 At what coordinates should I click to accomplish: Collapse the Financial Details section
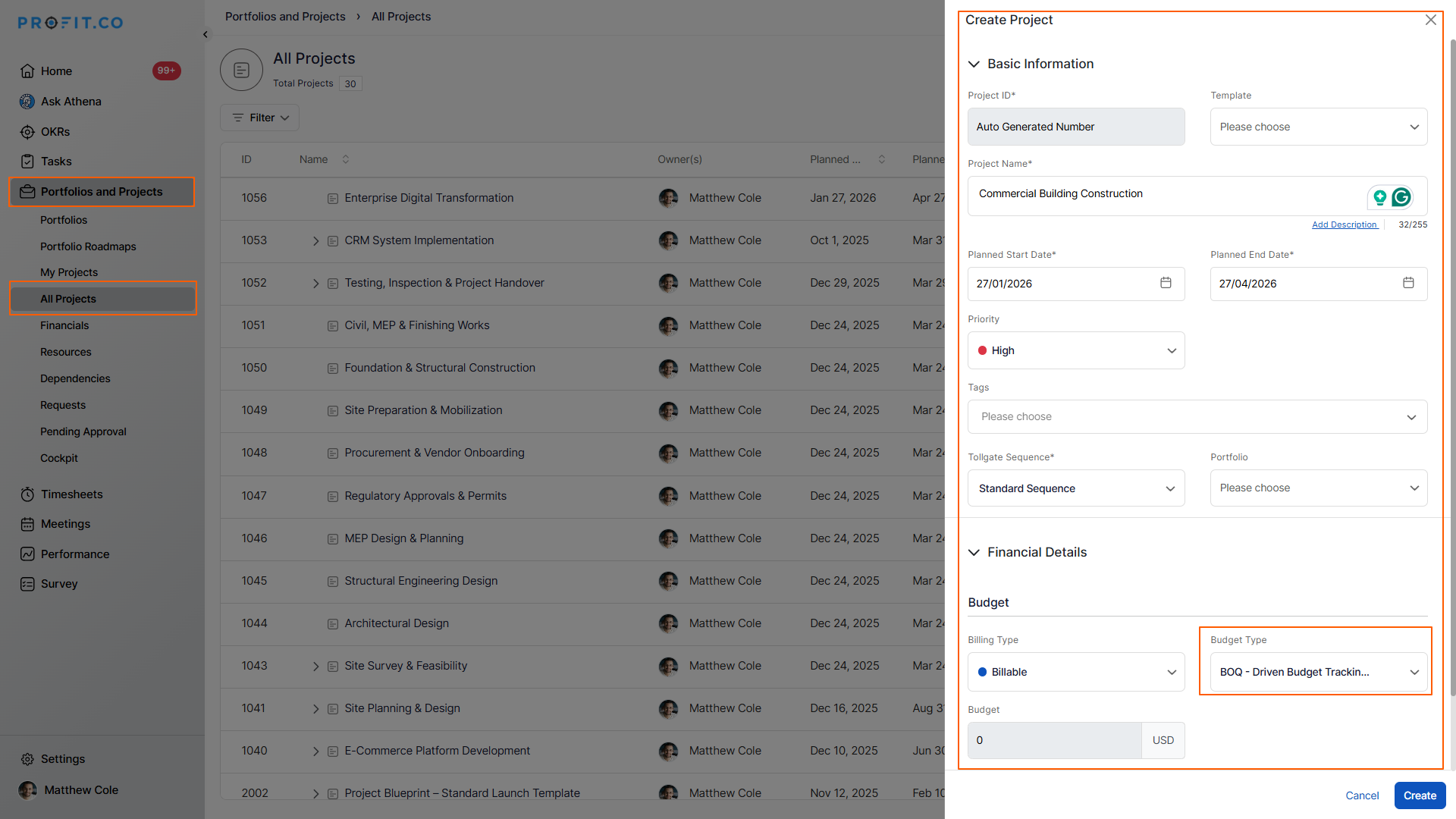[x=974, y=553]
